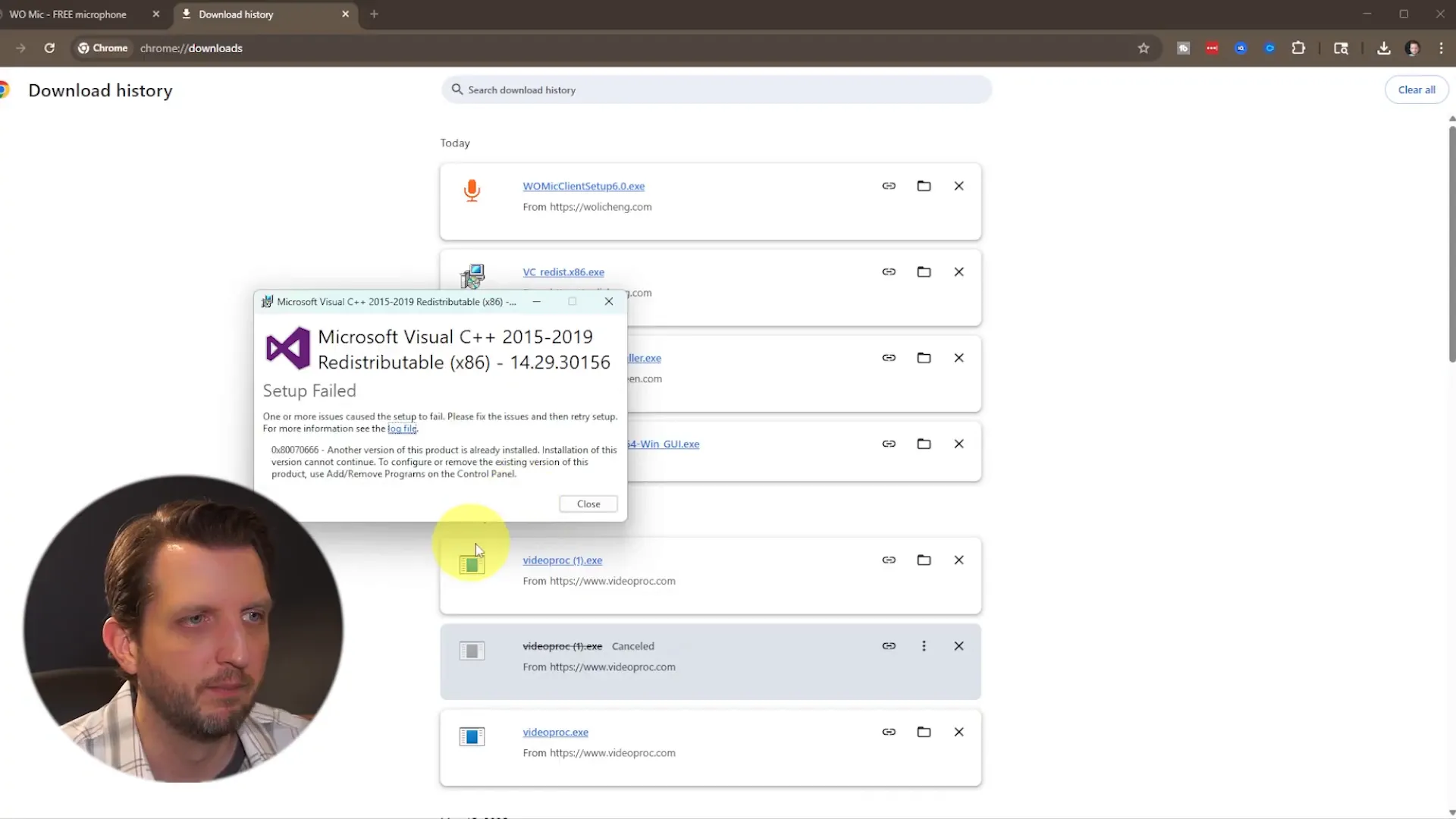Click Clear all downloads button

1416,89
